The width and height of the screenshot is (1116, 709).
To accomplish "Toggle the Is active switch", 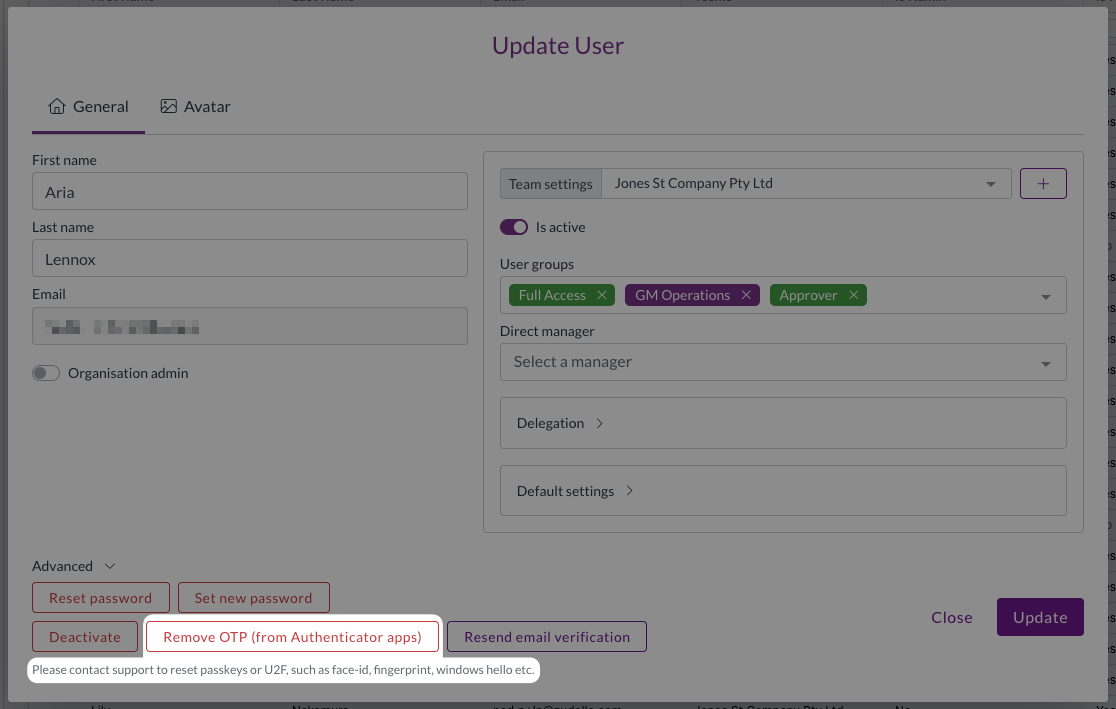I will pos(514,227).
